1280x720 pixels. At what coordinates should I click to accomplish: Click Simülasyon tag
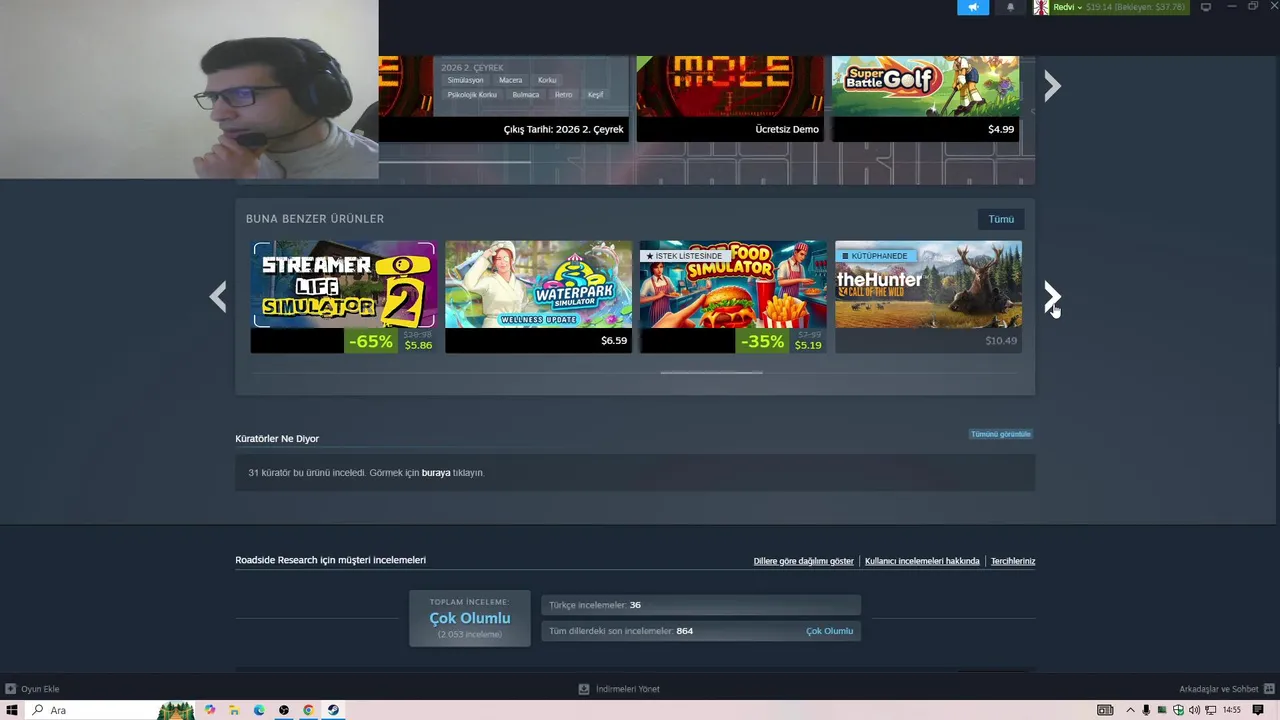pyautogui.click(x=466, y=80)
